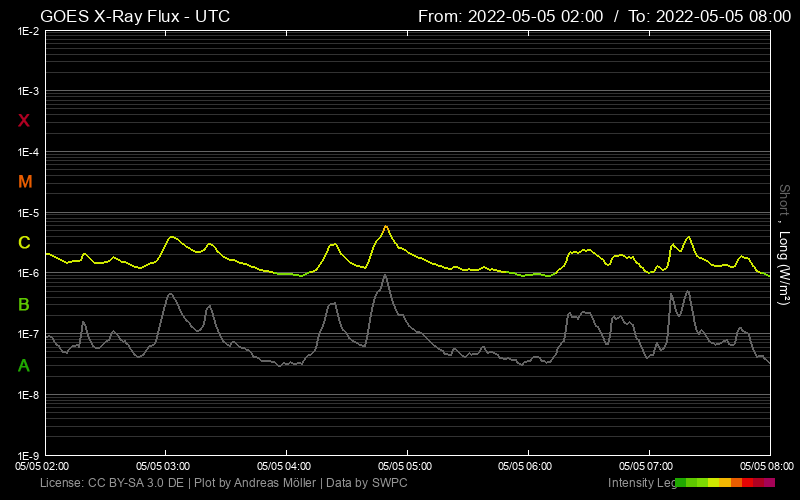Click the dark green swatch in intensity legend

click(681, 482)
